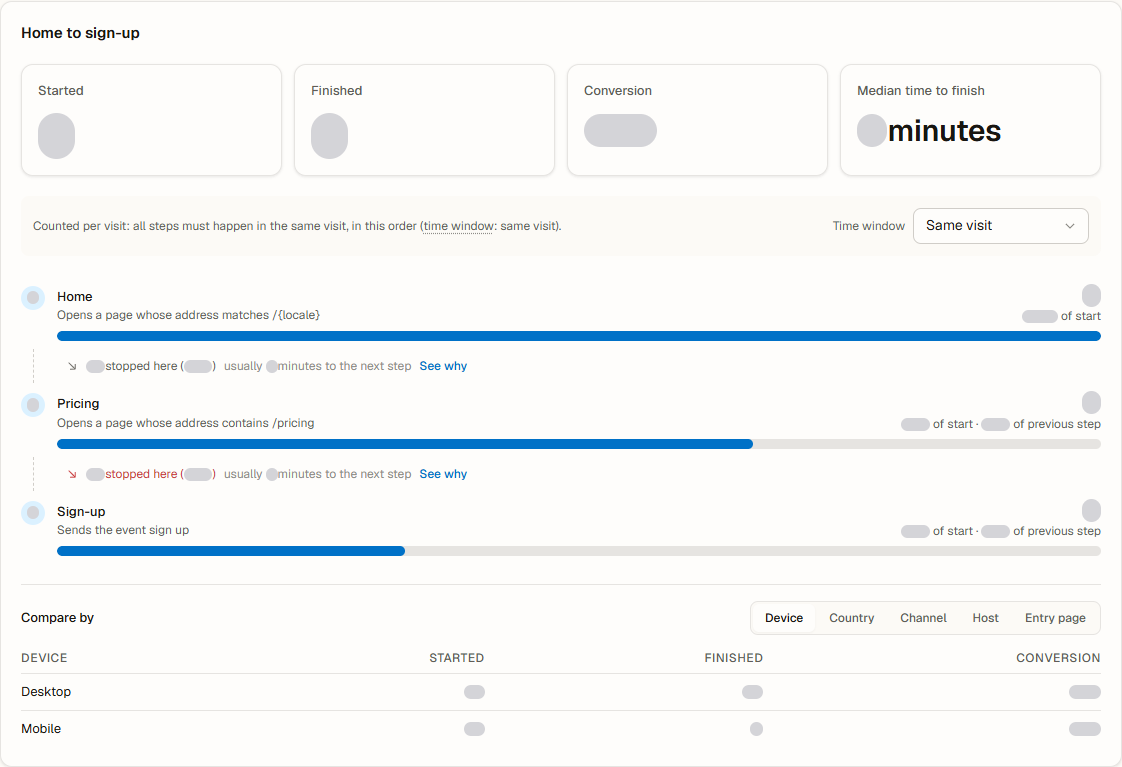Switch to the Device compare tab
The height and width of the screenshot is (767, 1122).
[784, 618]
